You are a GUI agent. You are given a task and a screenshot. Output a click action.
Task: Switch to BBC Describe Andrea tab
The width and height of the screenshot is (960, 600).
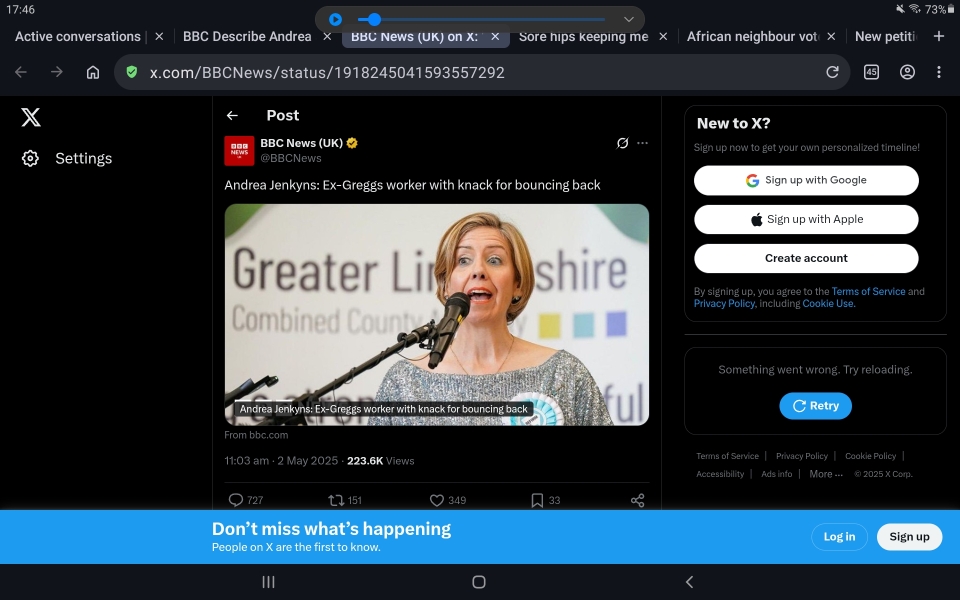(x=247, y=37)
